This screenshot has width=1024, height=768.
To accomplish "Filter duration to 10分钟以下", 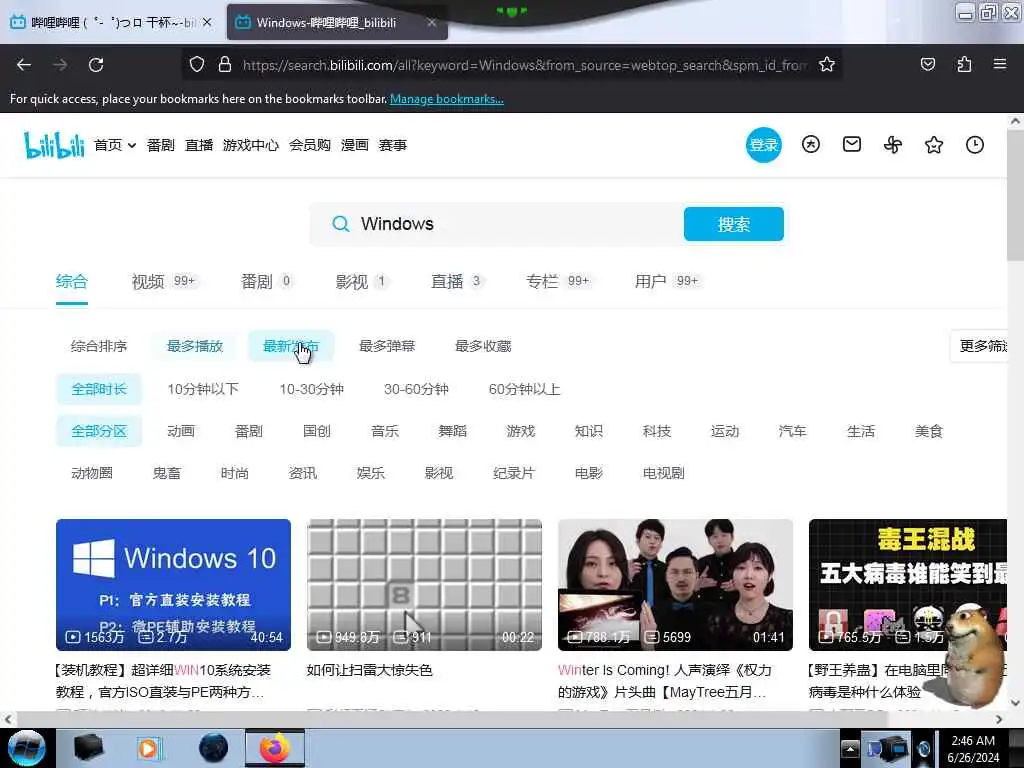I will coord(203,389).
